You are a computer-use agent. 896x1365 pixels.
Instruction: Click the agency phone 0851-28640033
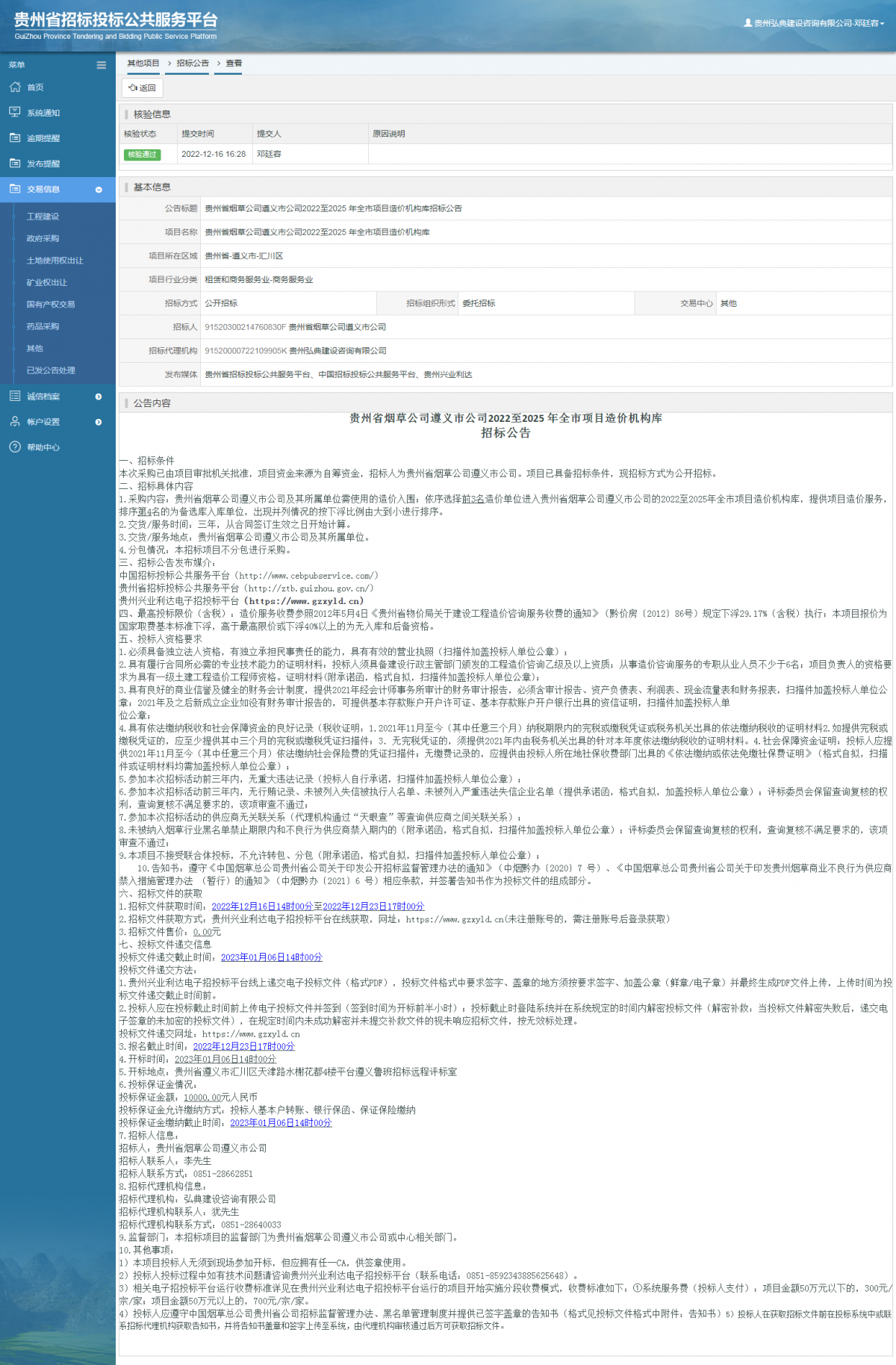(x=251, y=1225)
